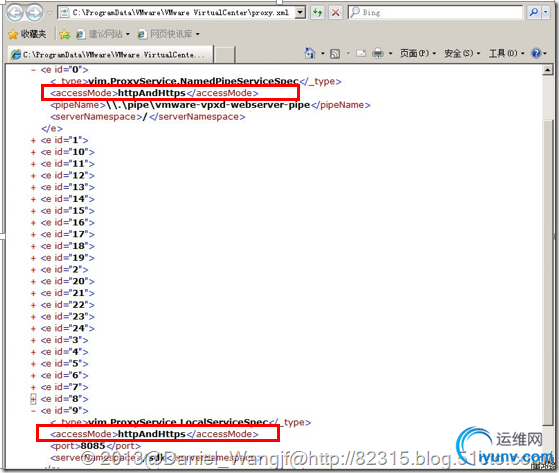
Task: Expand the e id="21" node
Action: [x=33, y=293]
